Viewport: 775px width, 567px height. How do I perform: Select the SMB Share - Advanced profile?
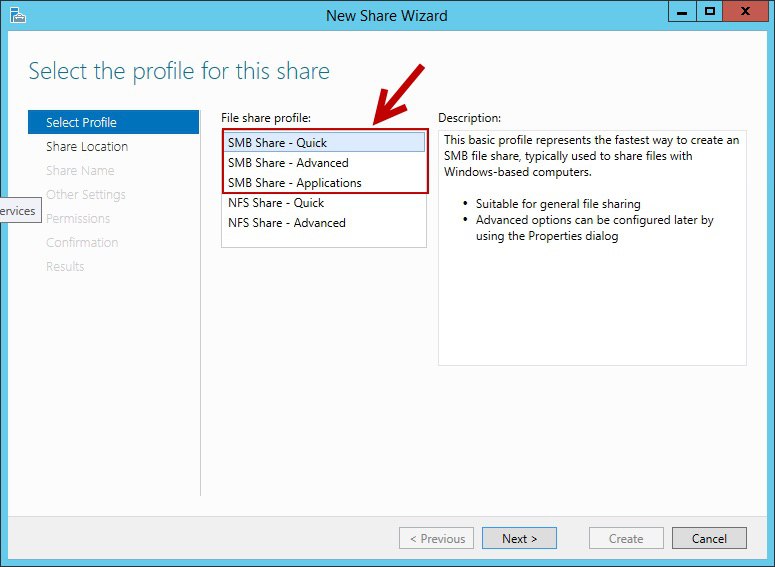coord(324,163)
